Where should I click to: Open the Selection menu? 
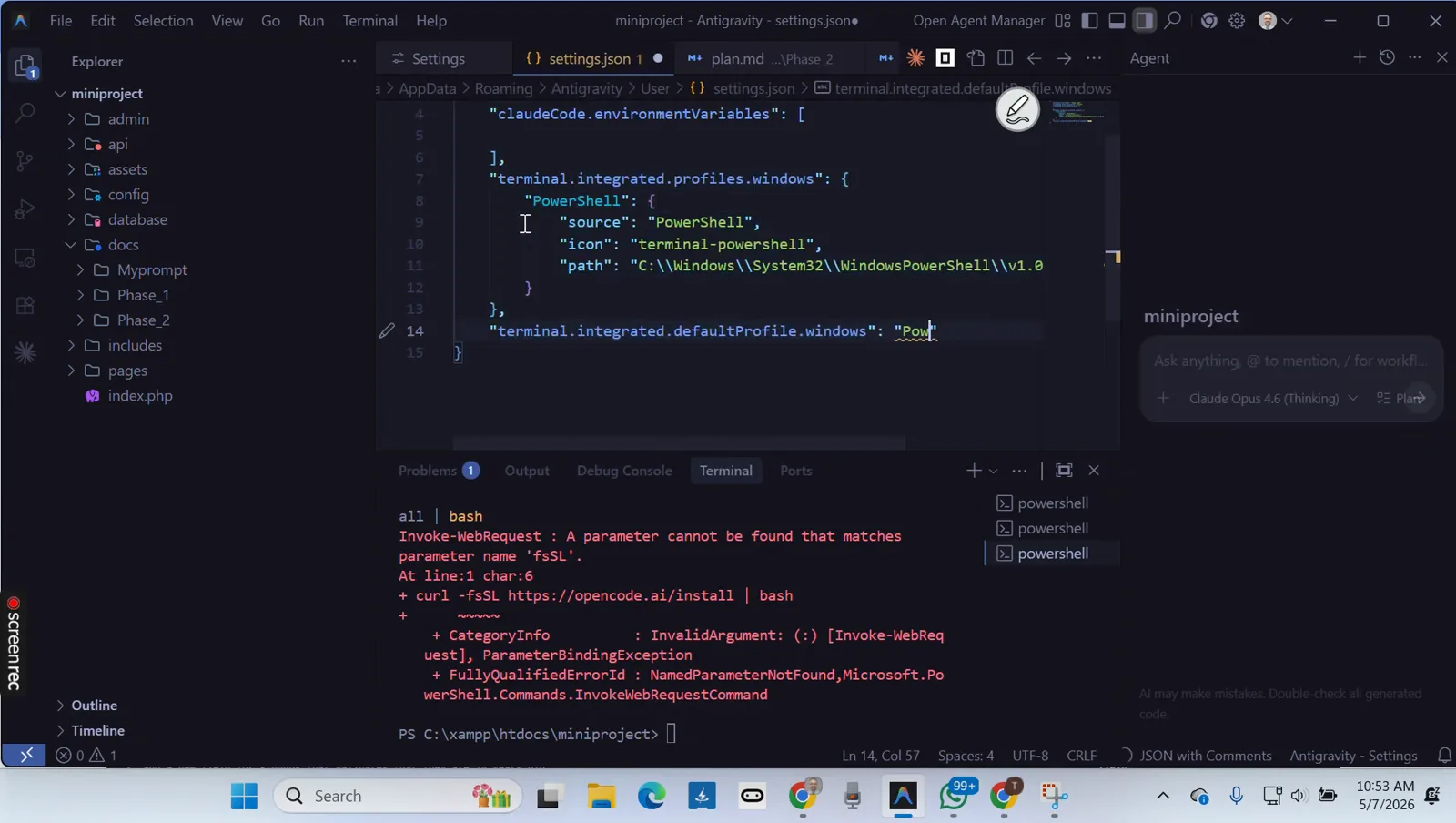pyautogui.click(x=163, y=20)
